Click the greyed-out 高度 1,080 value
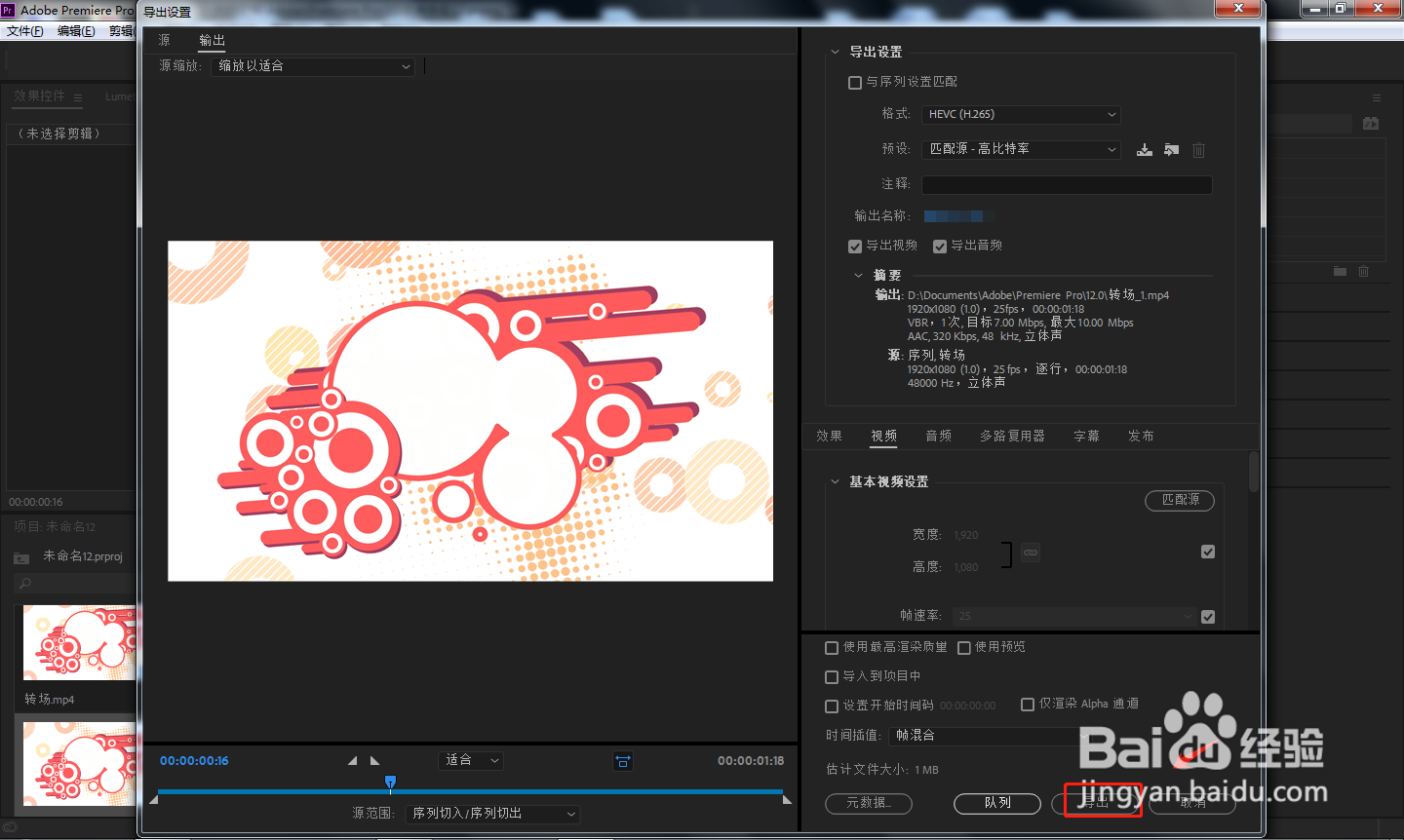The width and height of the screenshot is (1404, 840). click(966, 567)
